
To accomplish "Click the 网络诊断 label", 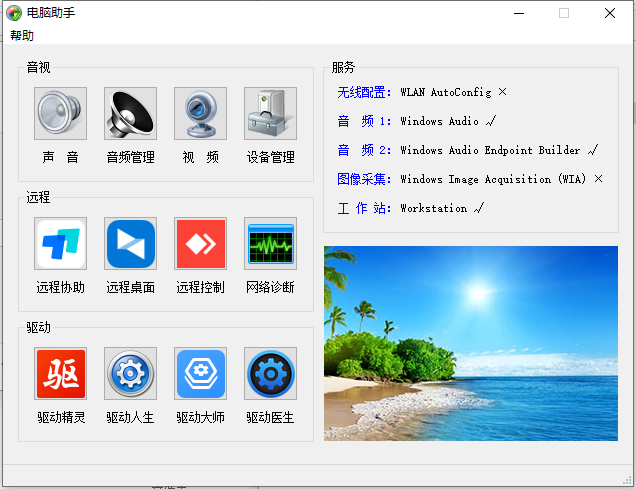I will (270, 287).
